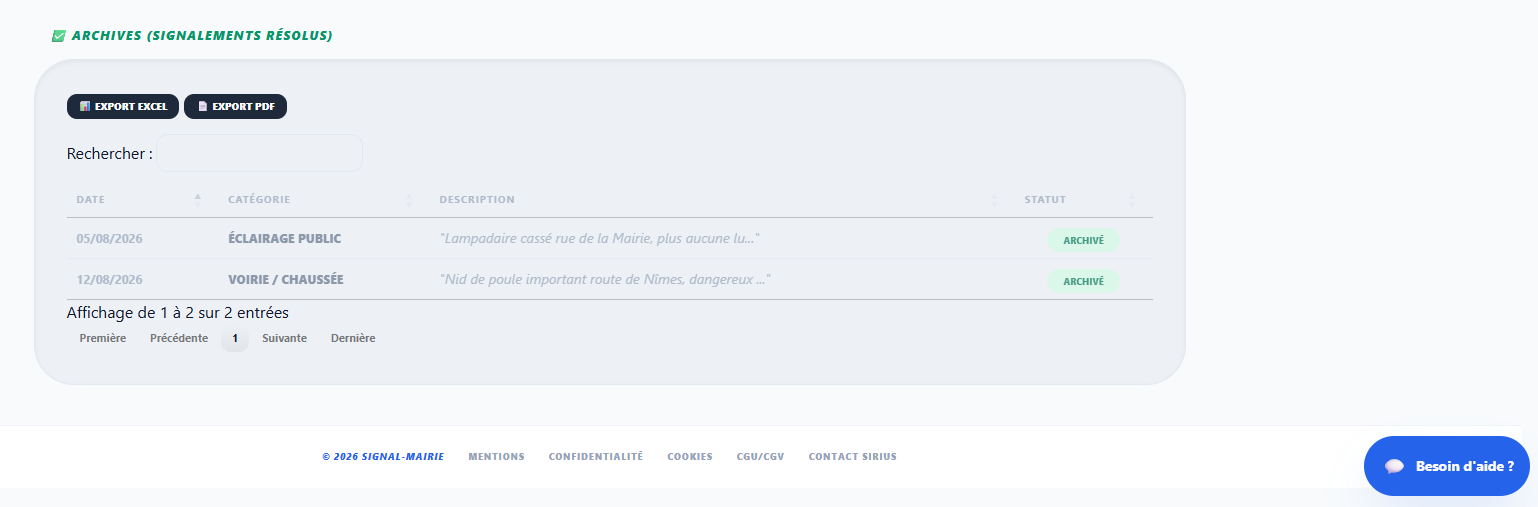
Task: Open the Confidentialité footer link
Action: coord(596,457)
